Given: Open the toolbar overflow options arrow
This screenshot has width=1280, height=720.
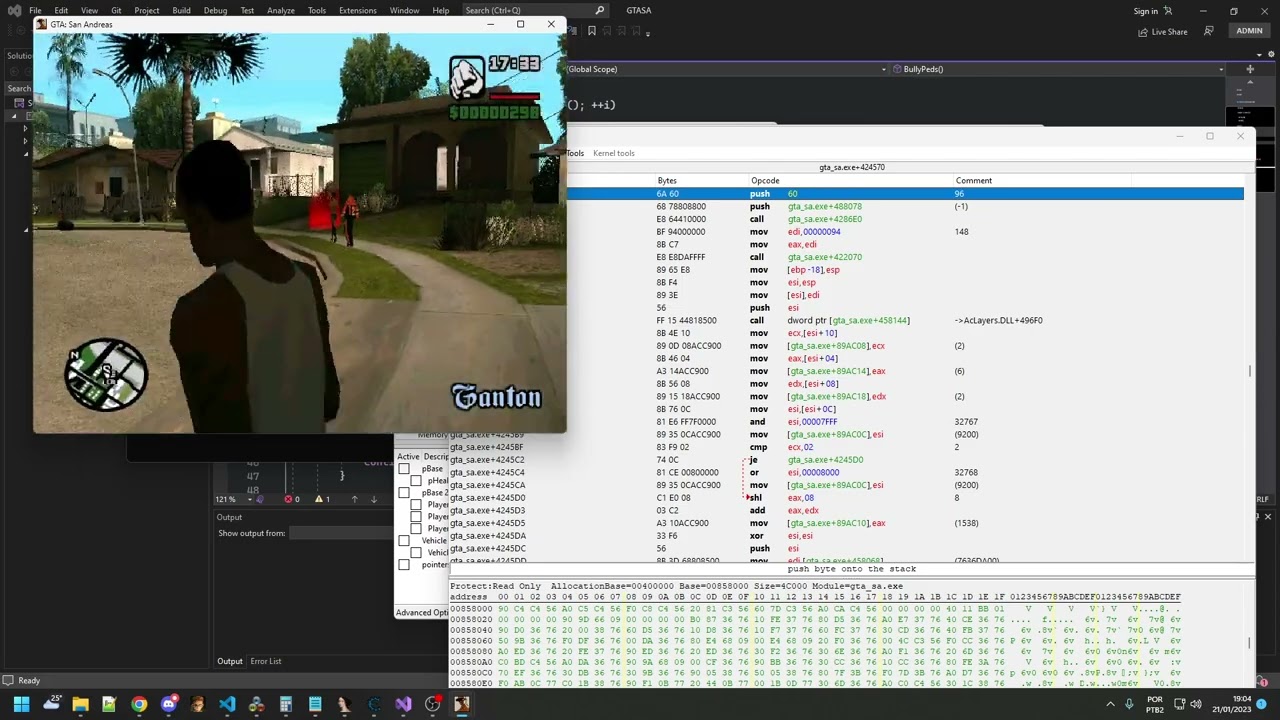Looking at the screenshot, I should coord(648,33).
